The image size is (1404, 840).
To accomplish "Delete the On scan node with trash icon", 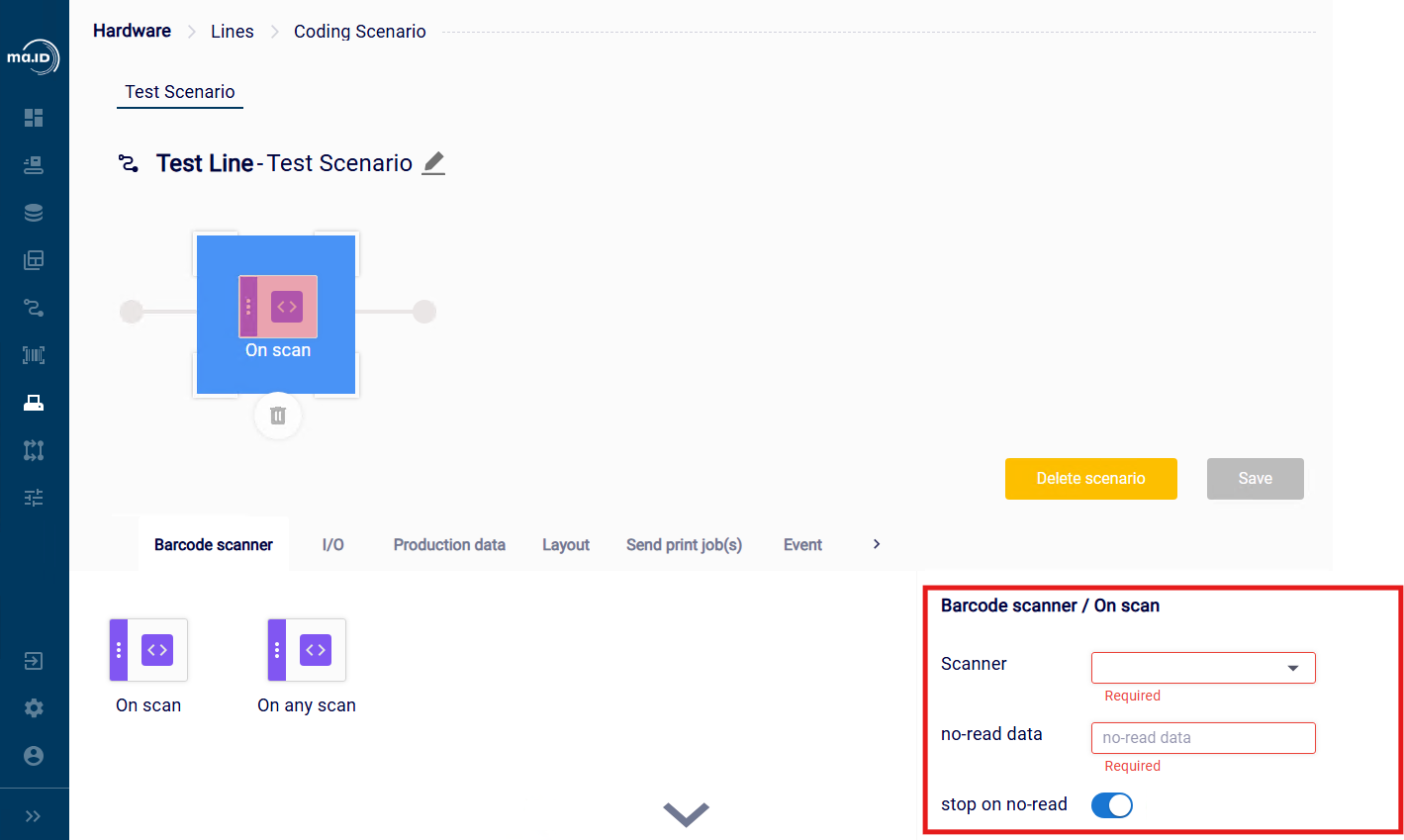I will click(x=278, y=416).
